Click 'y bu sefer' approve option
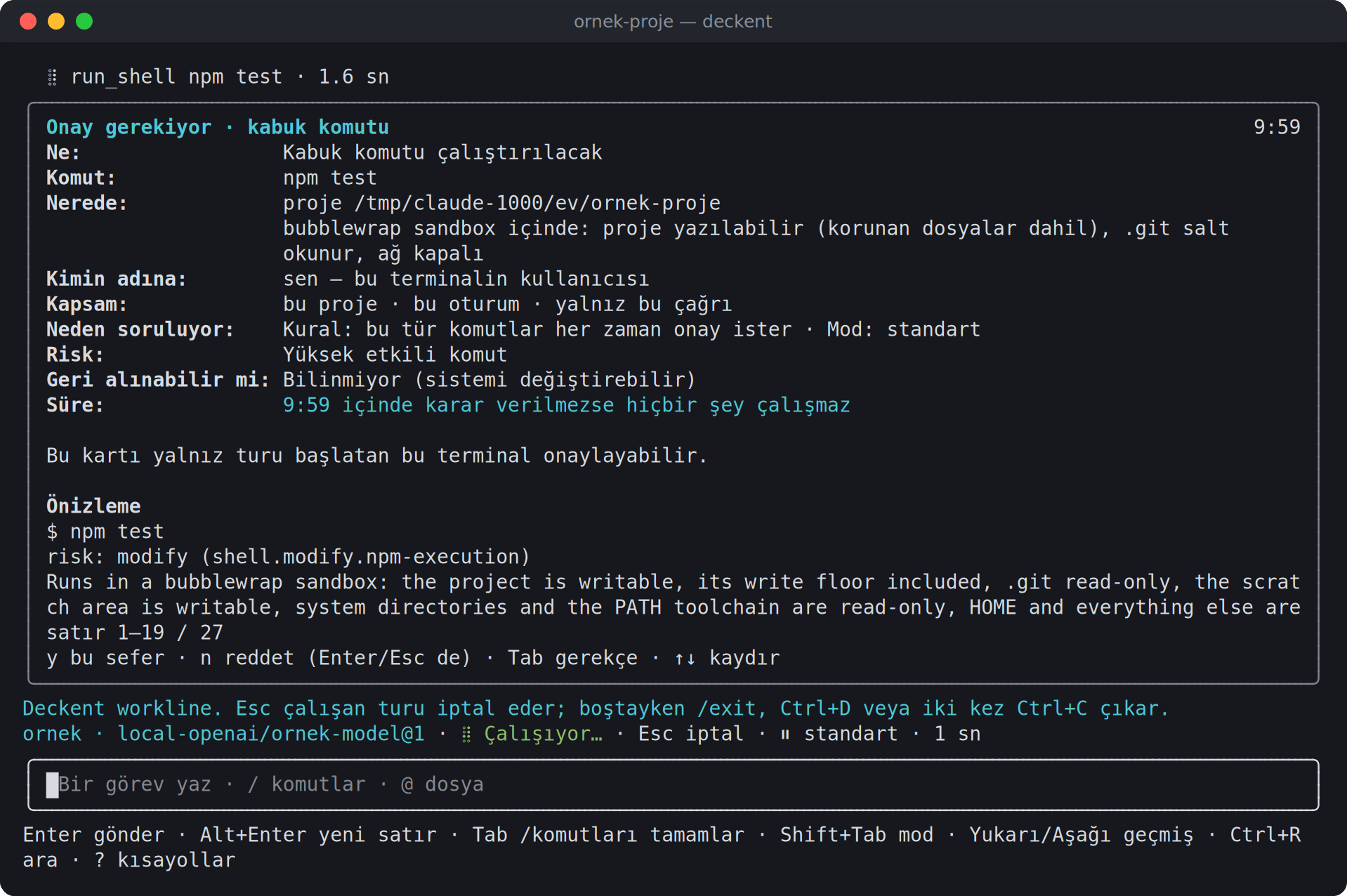The width and height of the screenshot is (1347, 896). tap(105, 658)
